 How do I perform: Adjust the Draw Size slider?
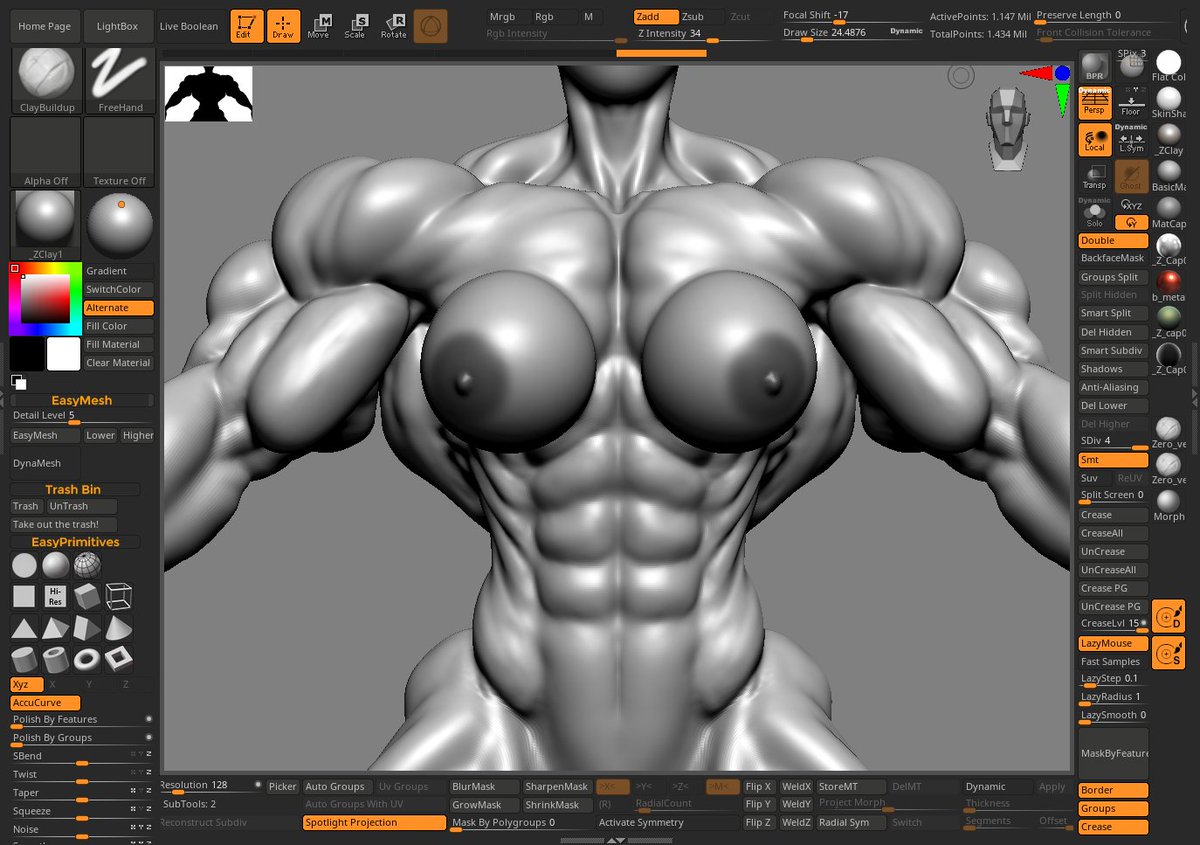853,33
